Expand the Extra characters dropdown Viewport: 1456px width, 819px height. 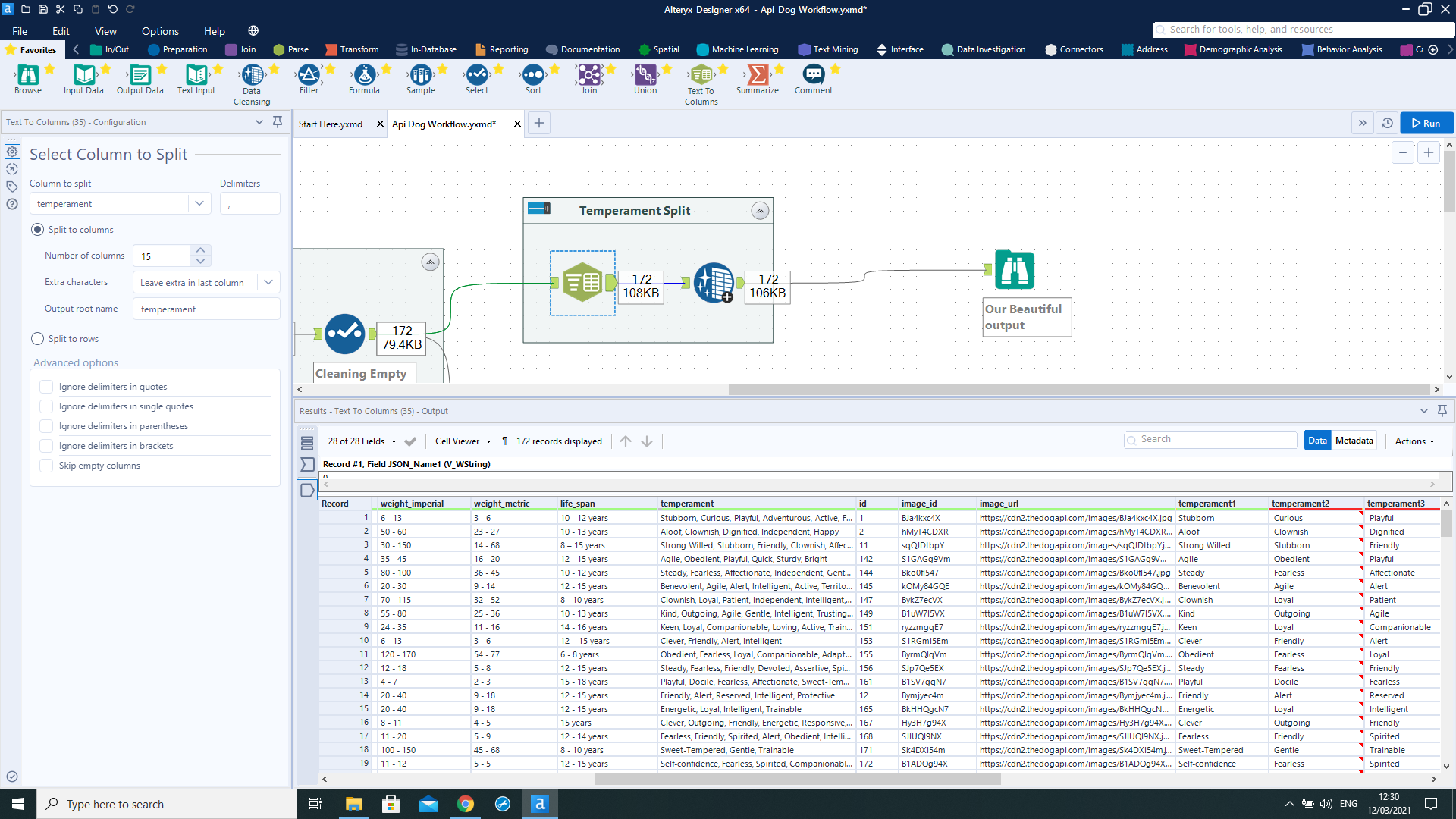pos(268,282)
